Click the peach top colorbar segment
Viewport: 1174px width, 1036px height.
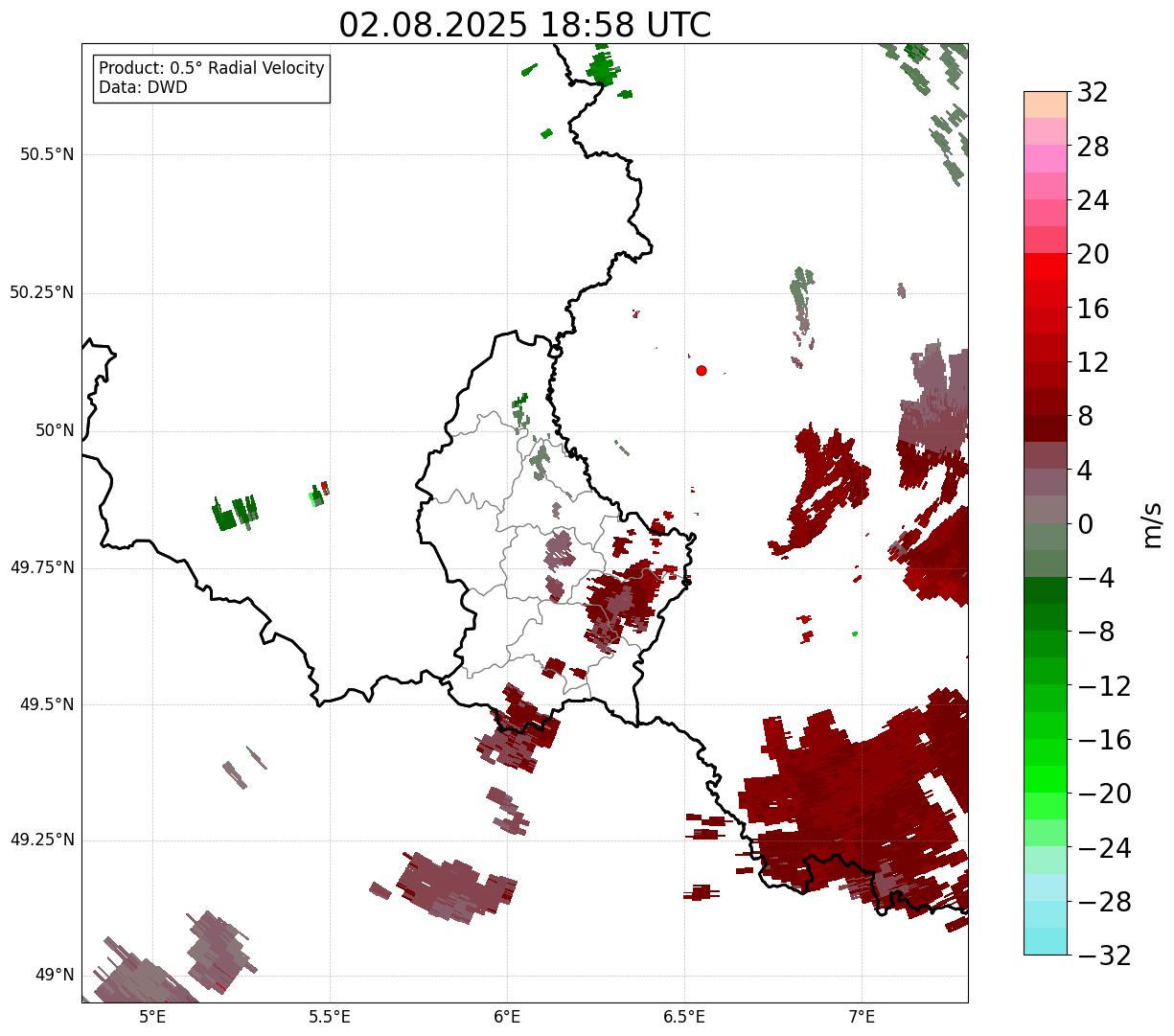point(1045,104)
